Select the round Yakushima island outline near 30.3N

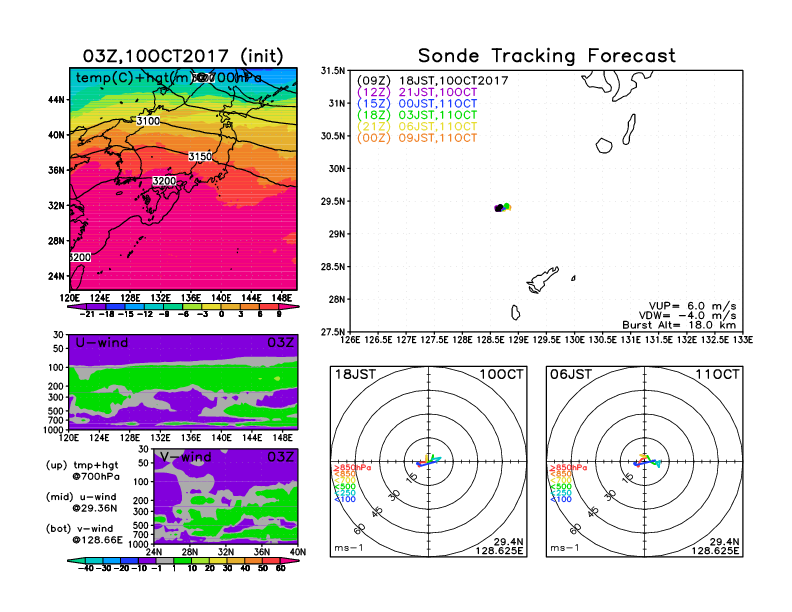pyautogui.click(x=604, y=146)
